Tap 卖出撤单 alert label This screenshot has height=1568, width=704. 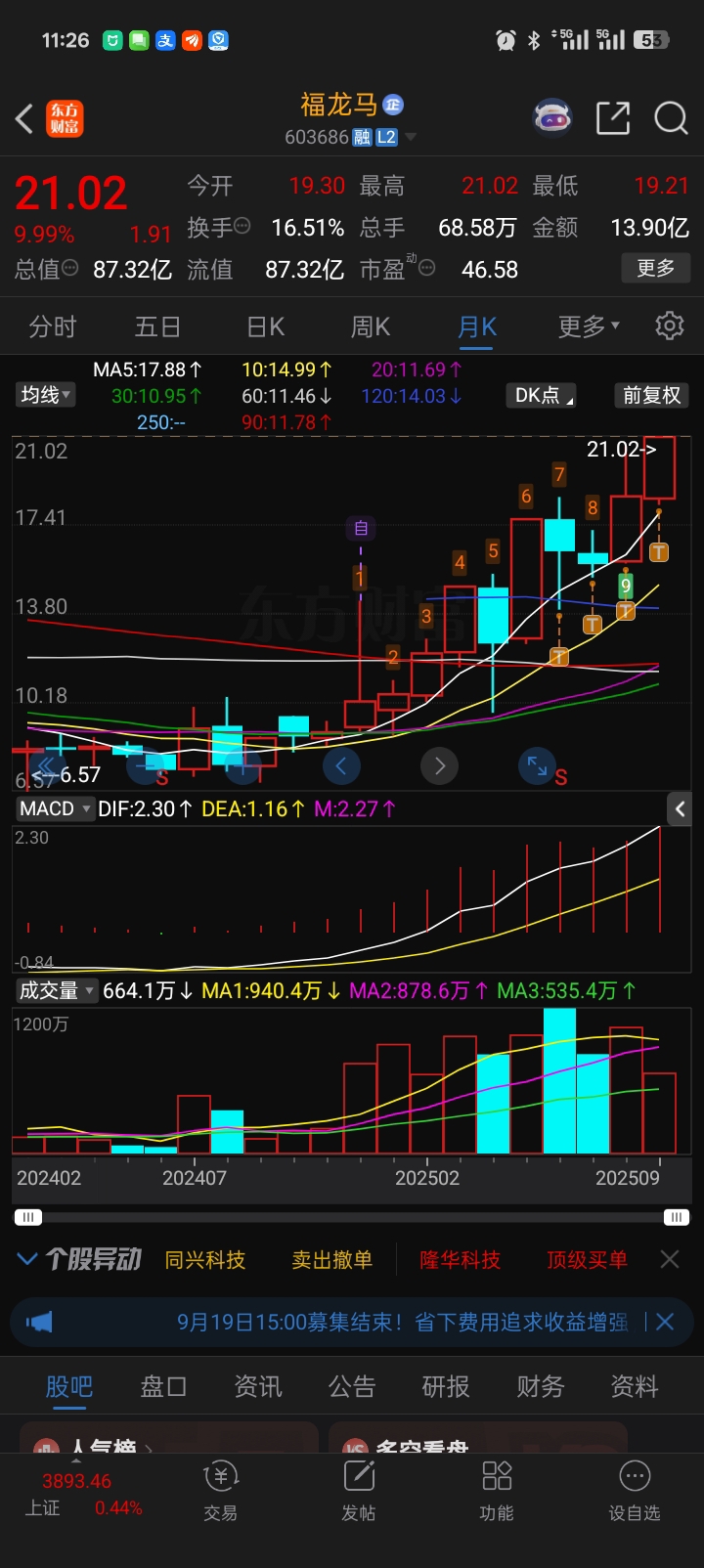tap(332, 1260)
